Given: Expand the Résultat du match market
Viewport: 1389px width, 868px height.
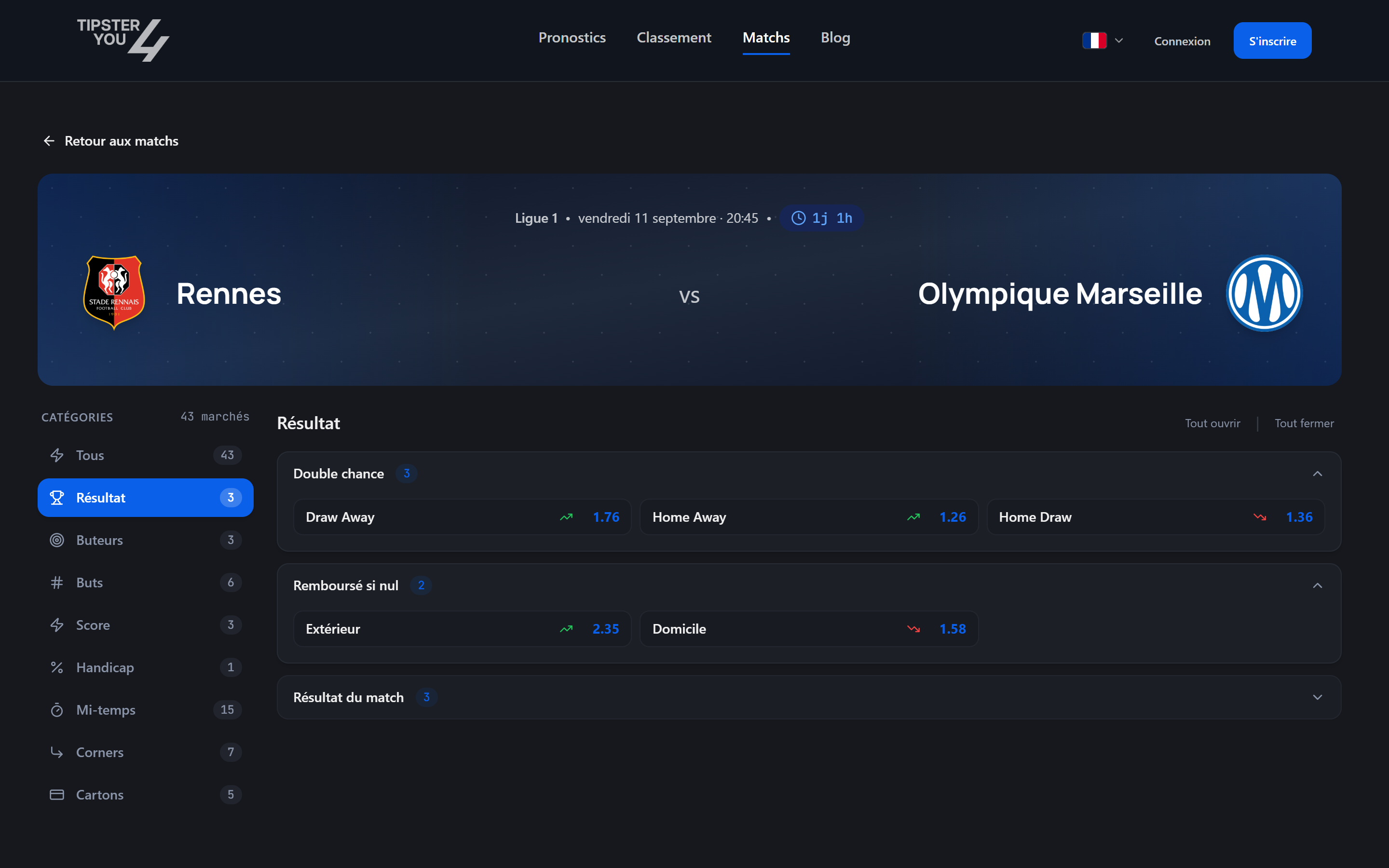Looking at the screenshot, I should coord(1317,697).
